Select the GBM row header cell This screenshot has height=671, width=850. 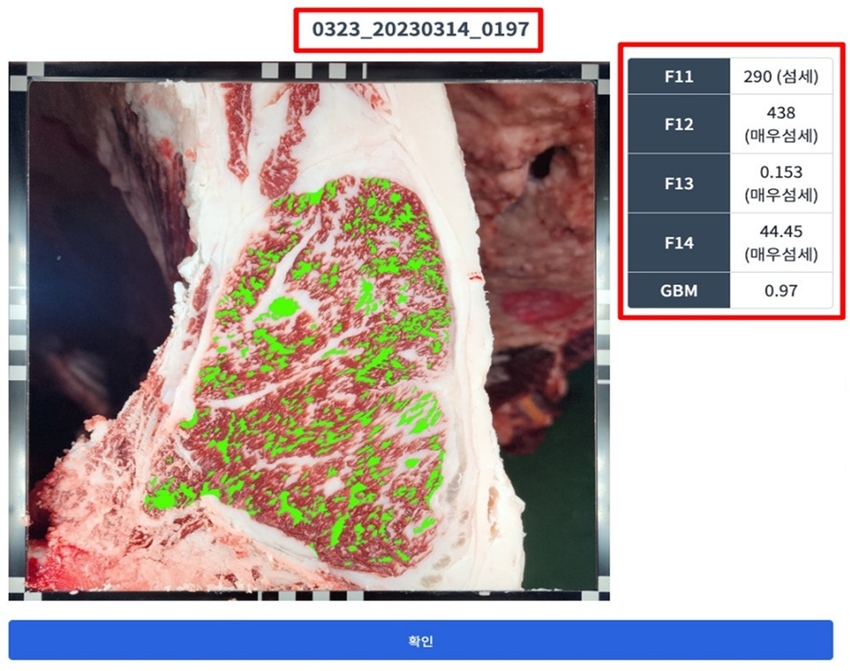click(679, 291)
